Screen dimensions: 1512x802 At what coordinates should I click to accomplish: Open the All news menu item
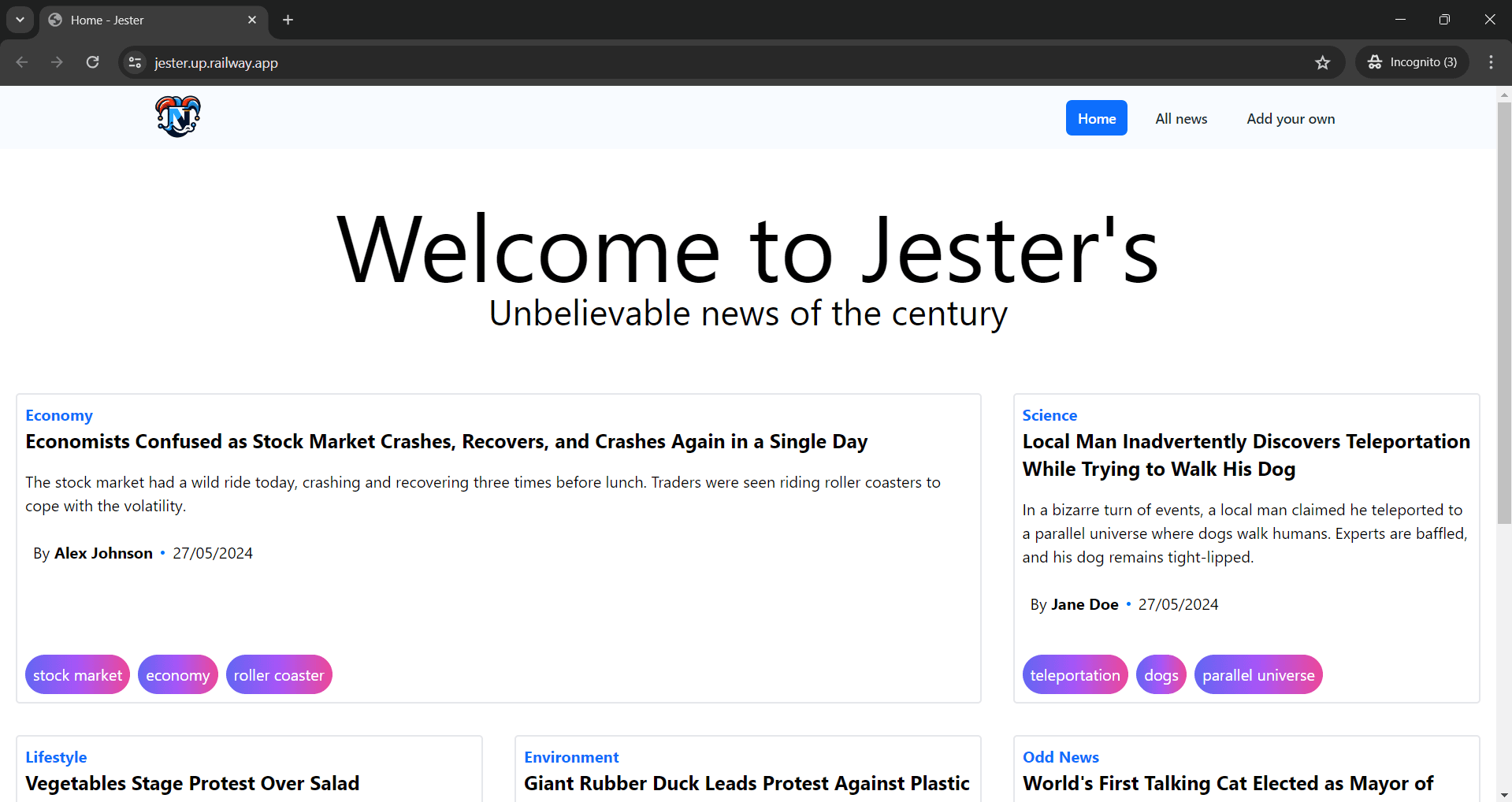(1180, 118)
